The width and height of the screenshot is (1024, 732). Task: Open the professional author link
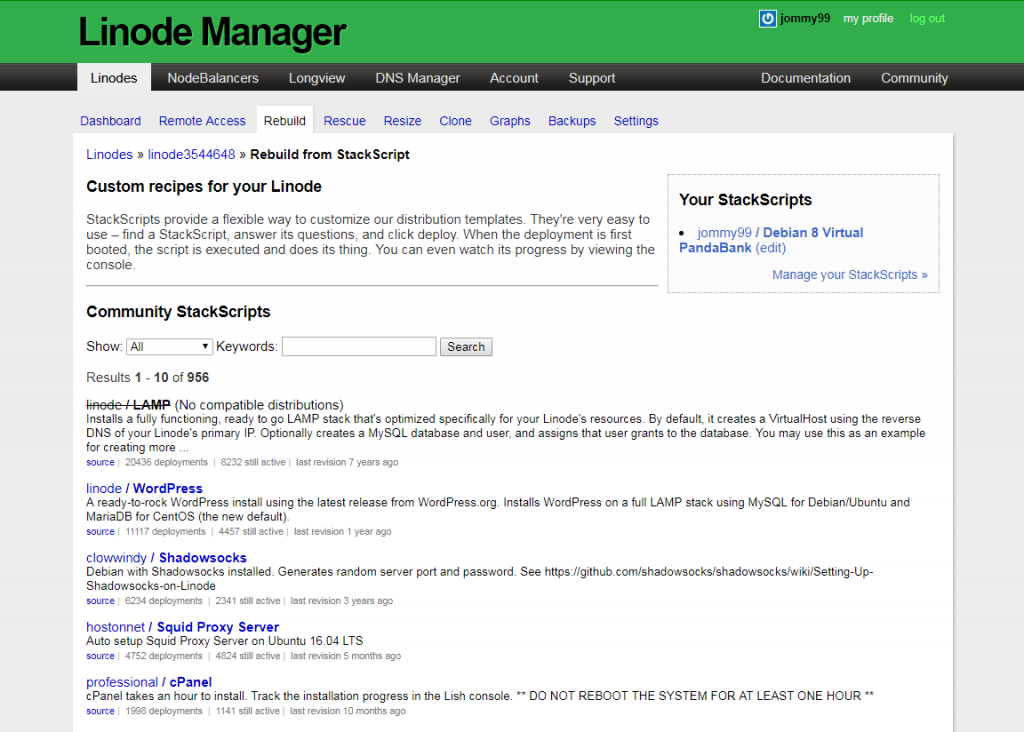pyautogui.click(x=122, y=682)
